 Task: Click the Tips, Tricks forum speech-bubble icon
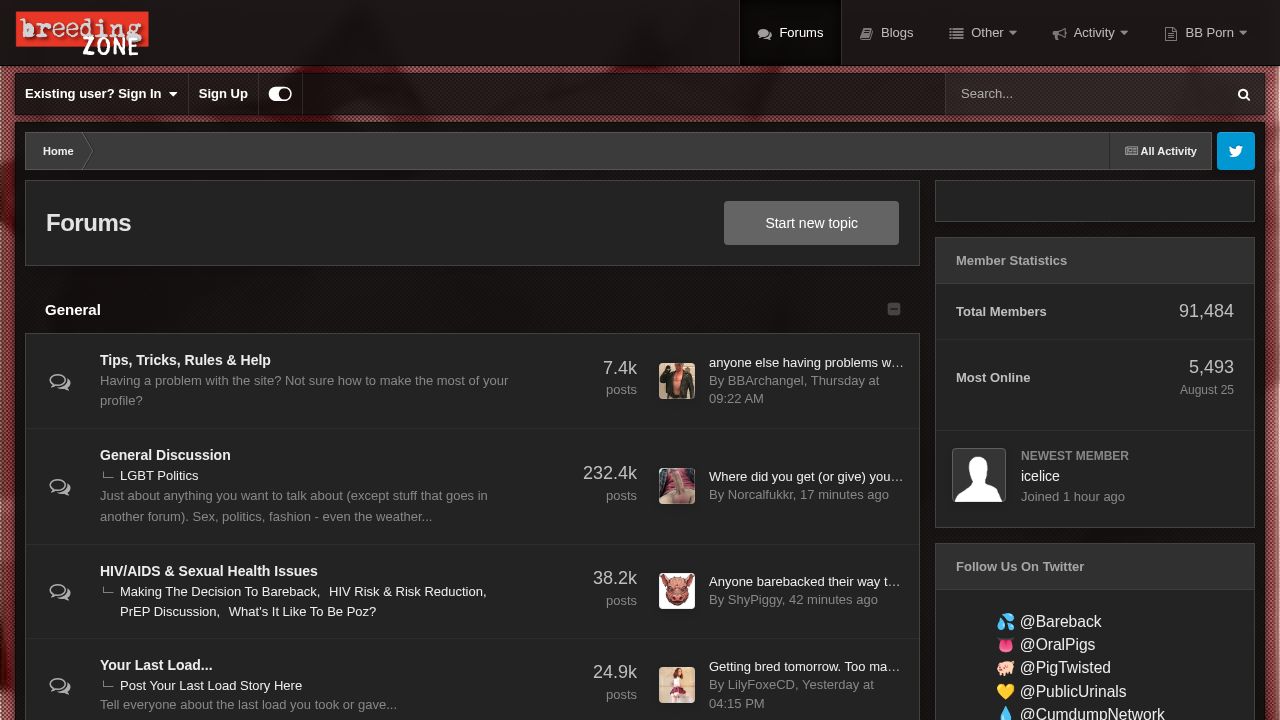(60, 382)
